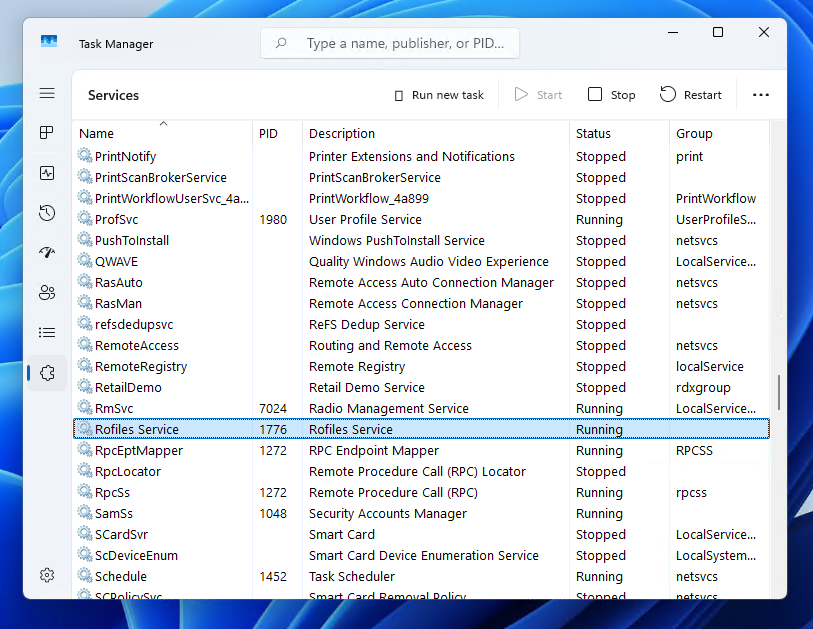813x629 pixels.
Task: Open the Startup apps page icon
Action: point(47,253)
